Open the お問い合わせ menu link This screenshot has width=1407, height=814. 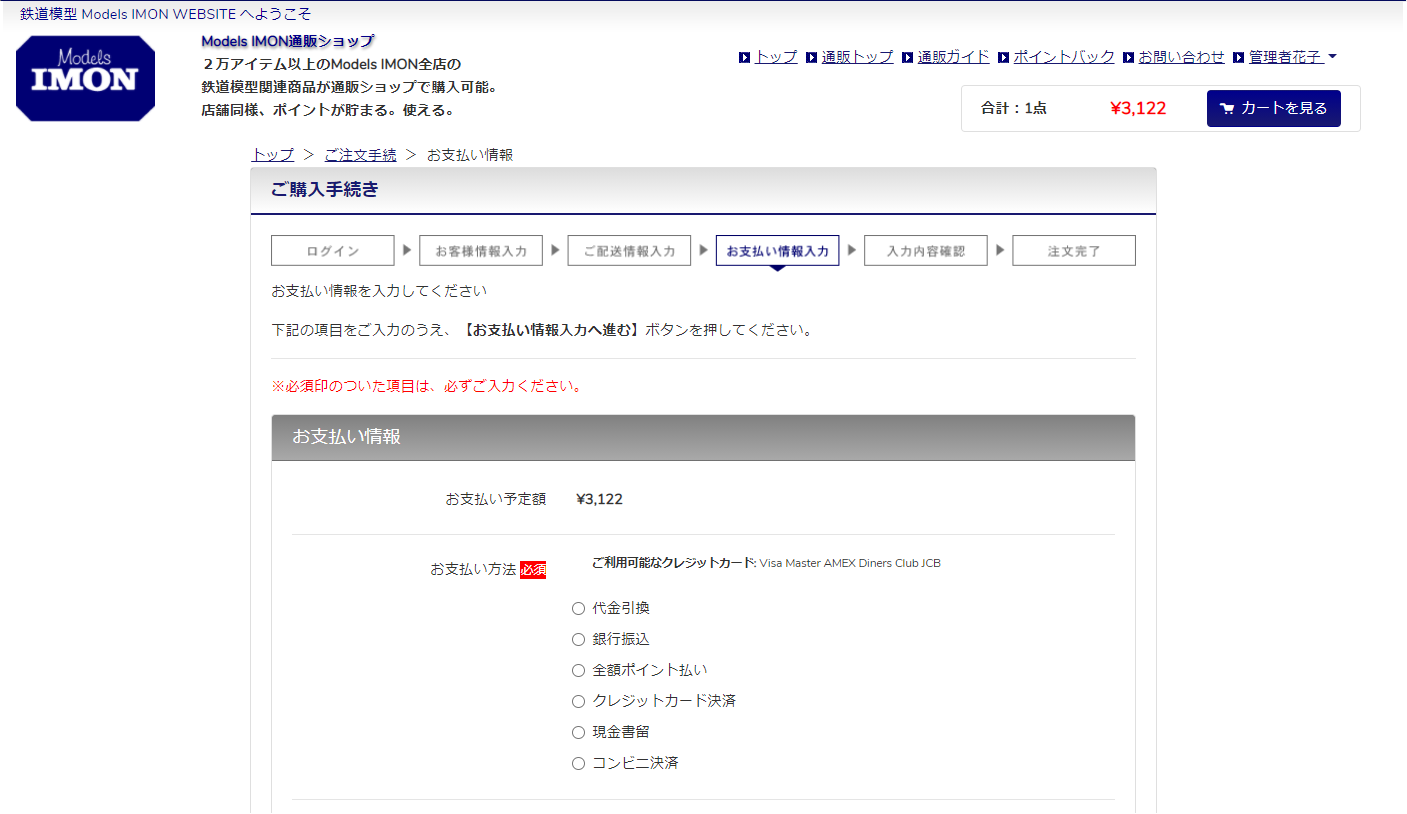point(1181,57)
